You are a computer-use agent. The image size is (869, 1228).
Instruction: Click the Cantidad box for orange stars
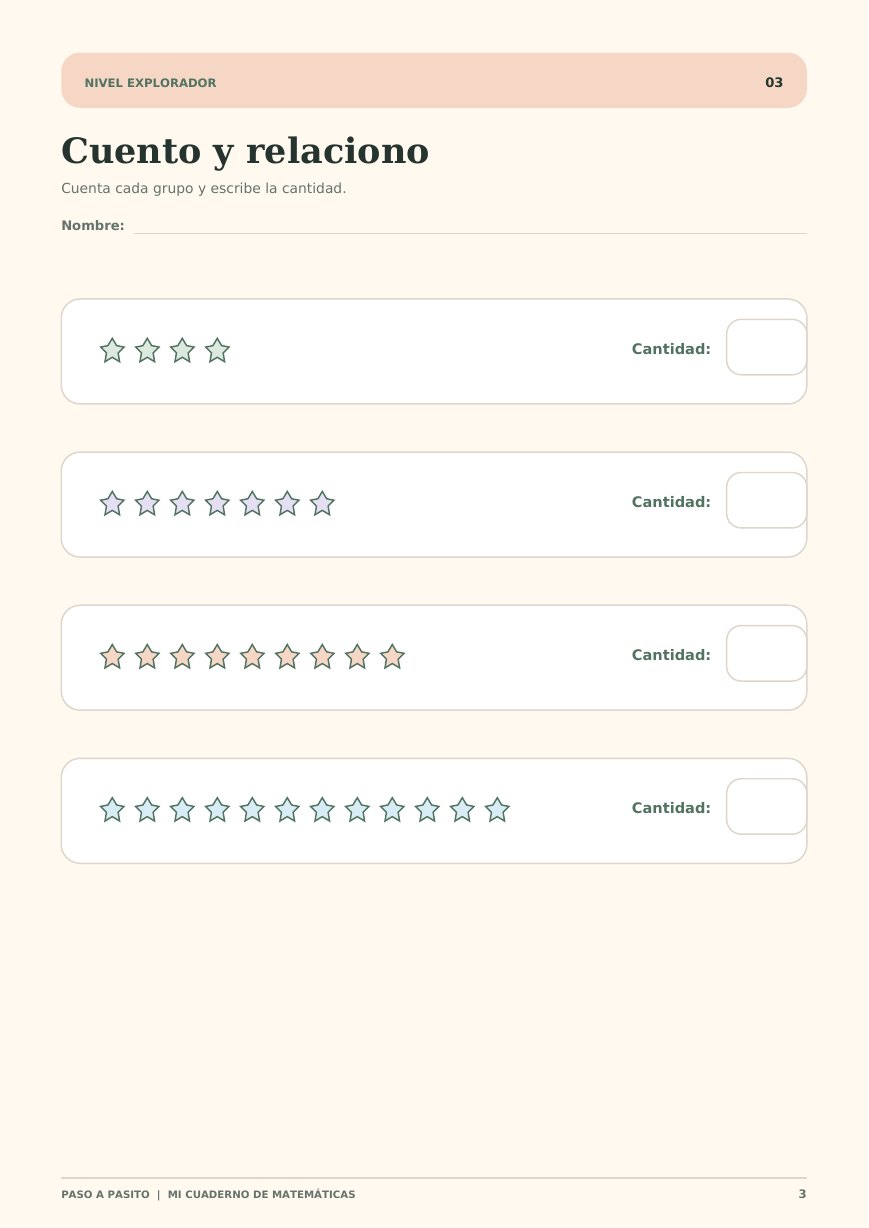(x=766, y=653)
